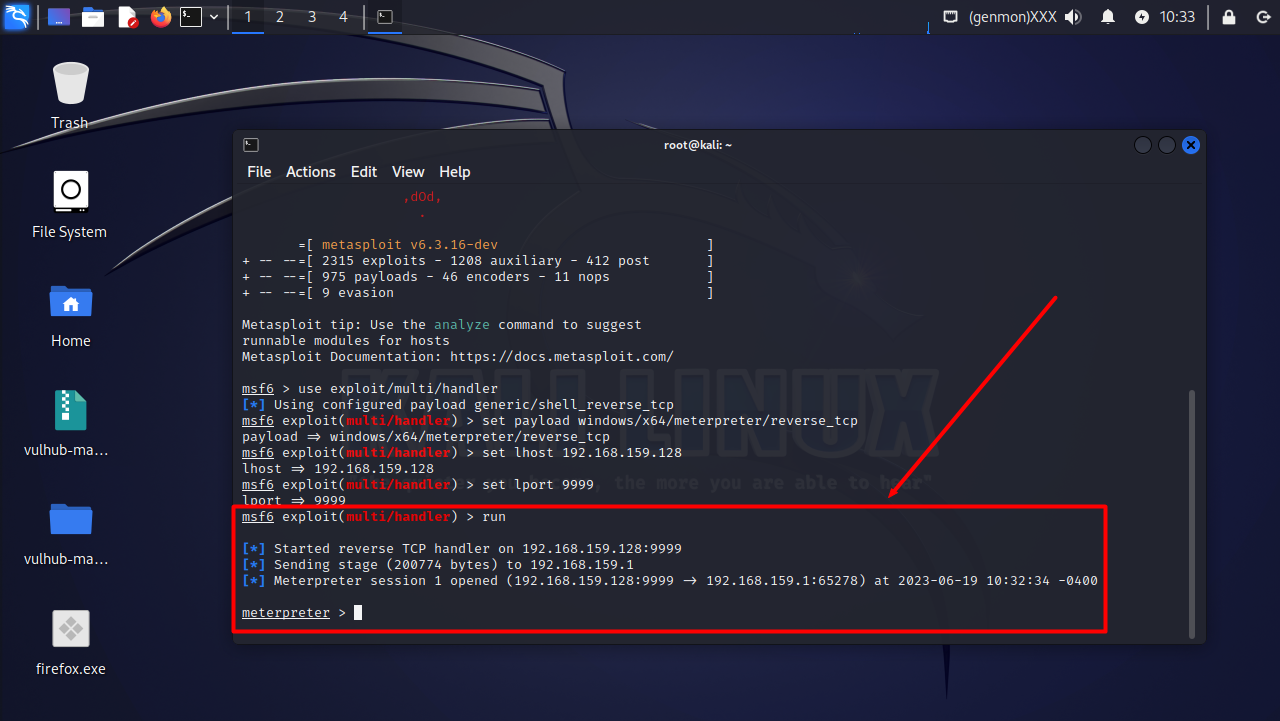Switch to workspace 1
The height and width of the screenshot is (721, 1280).
tap(248, 17)
